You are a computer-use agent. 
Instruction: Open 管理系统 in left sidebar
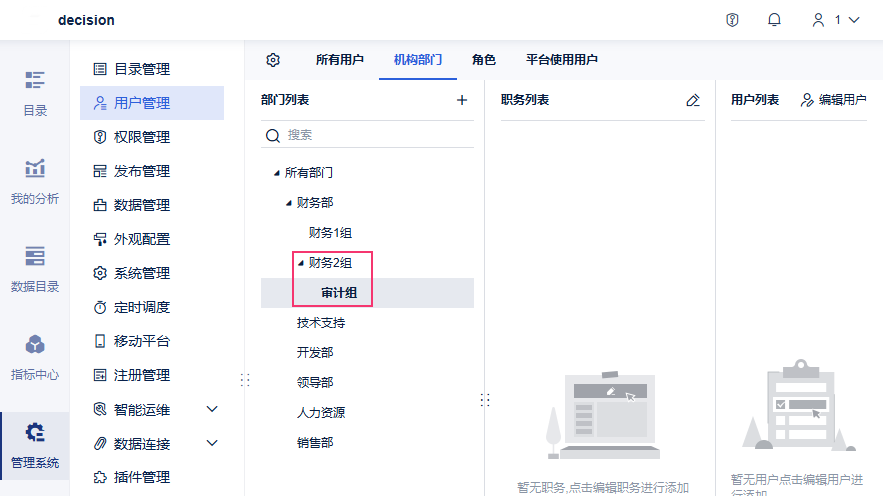pos(35,446)
